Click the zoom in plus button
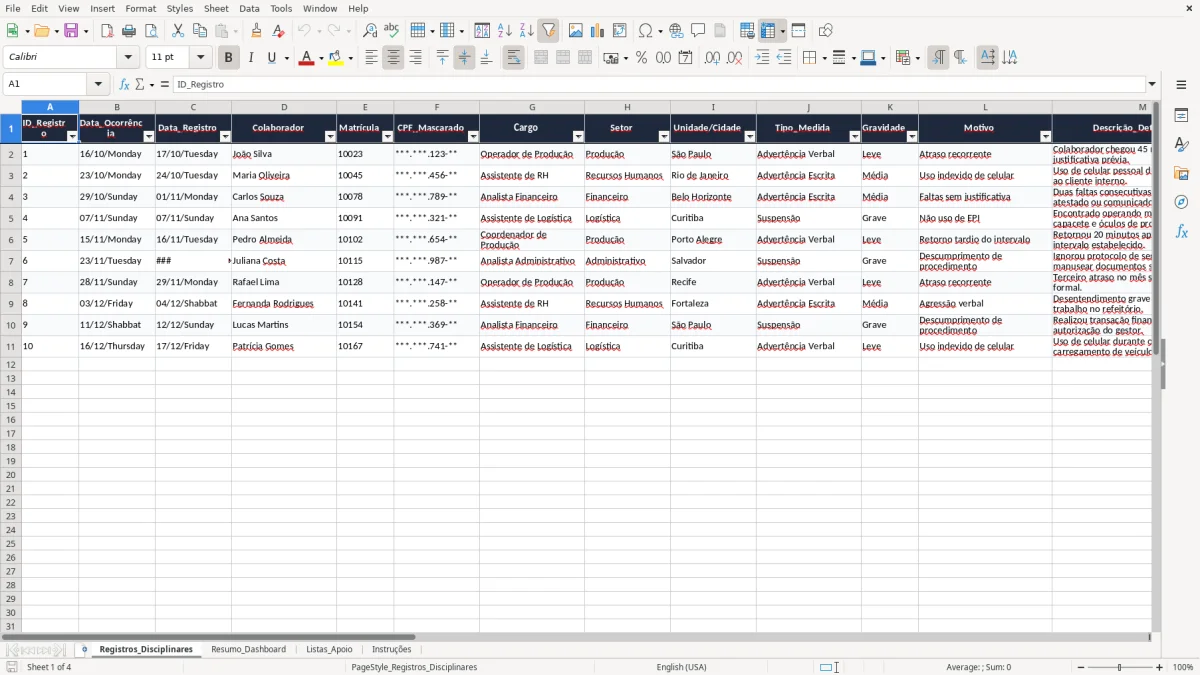The width and height of the screenshot is (1200, 675). point(1160,667)
